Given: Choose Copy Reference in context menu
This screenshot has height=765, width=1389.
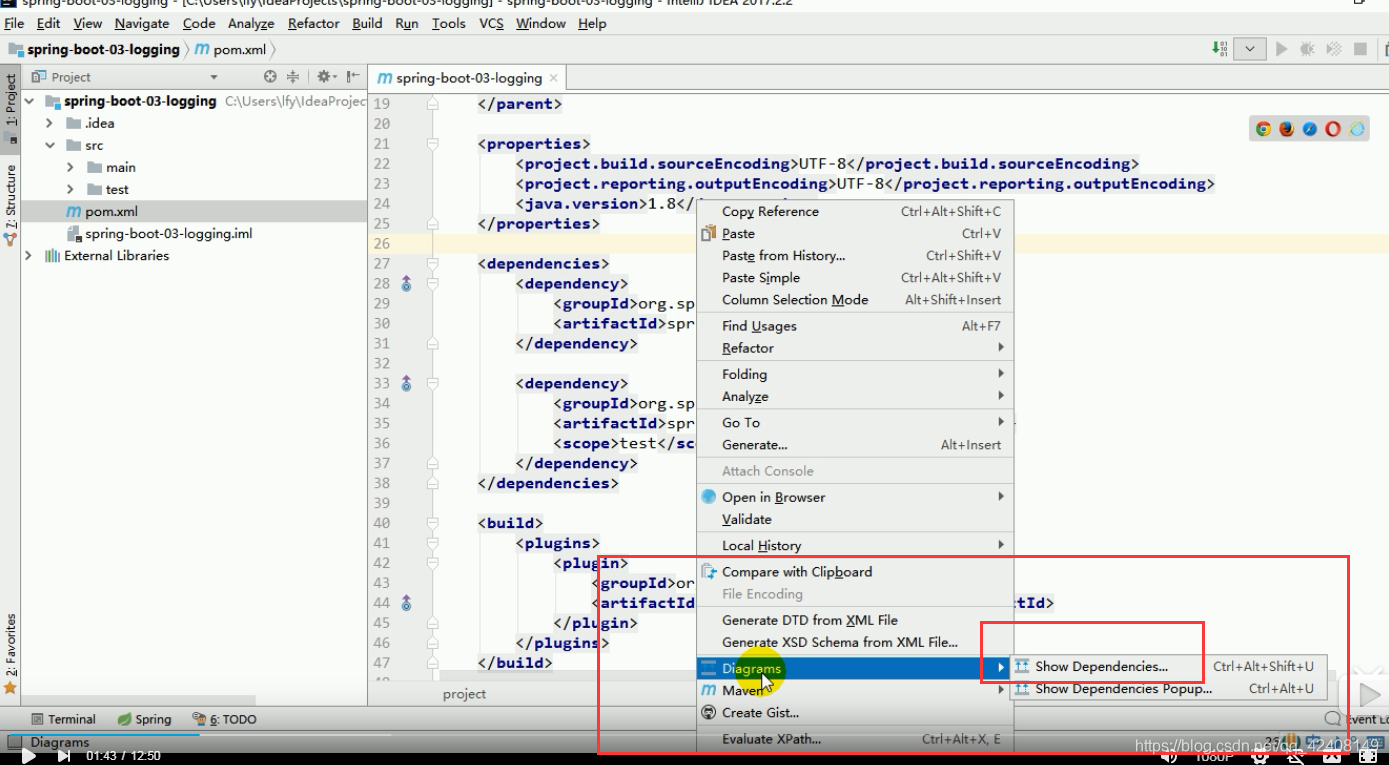Looking at the screenshot, I should (855, 211).
